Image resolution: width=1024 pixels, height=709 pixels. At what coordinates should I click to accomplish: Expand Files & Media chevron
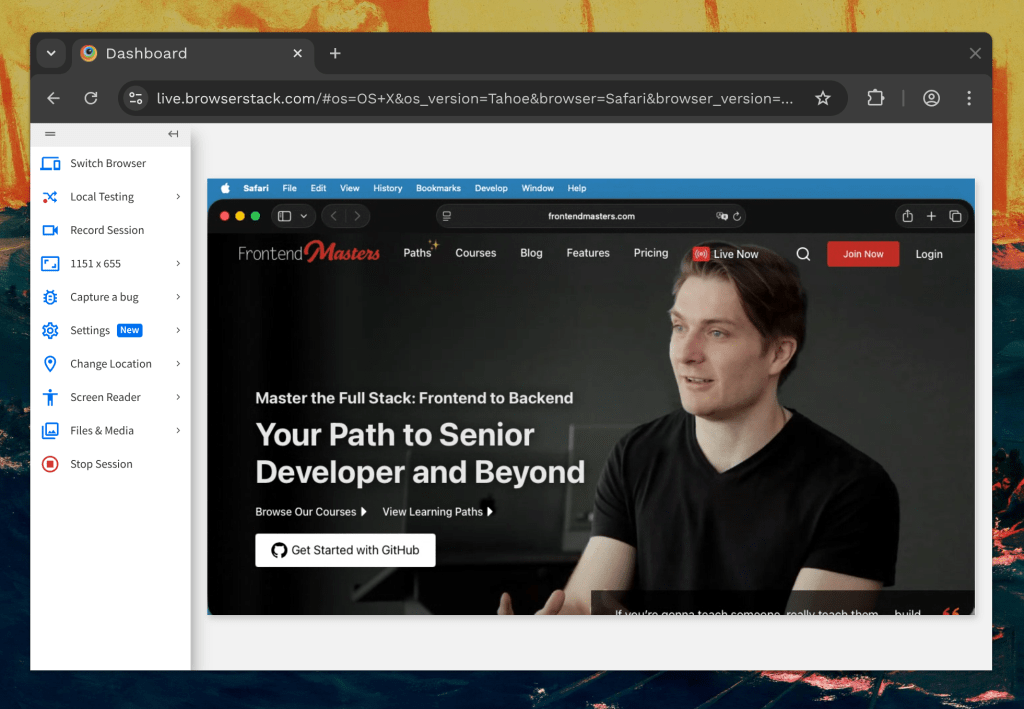(178, 430)
